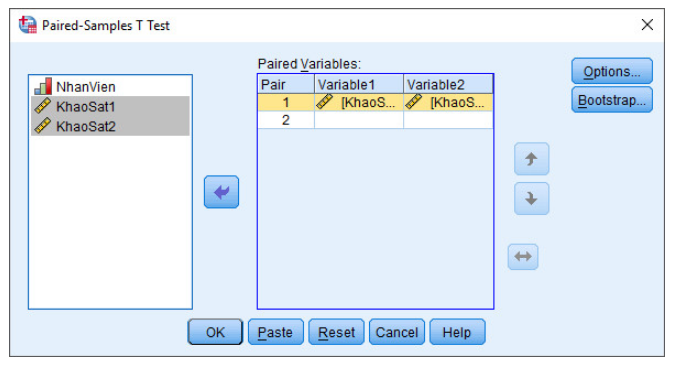Confirm the test with OK
The image size is (681, 373).
(215, 332)
